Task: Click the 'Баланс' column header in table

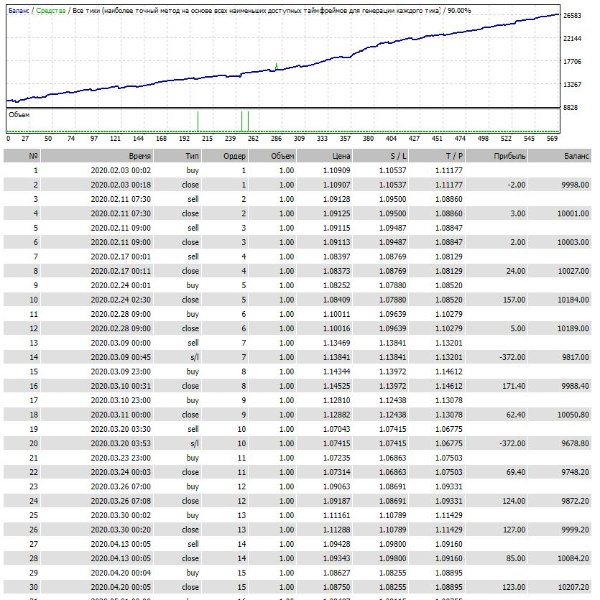Action: coord(559,156)
